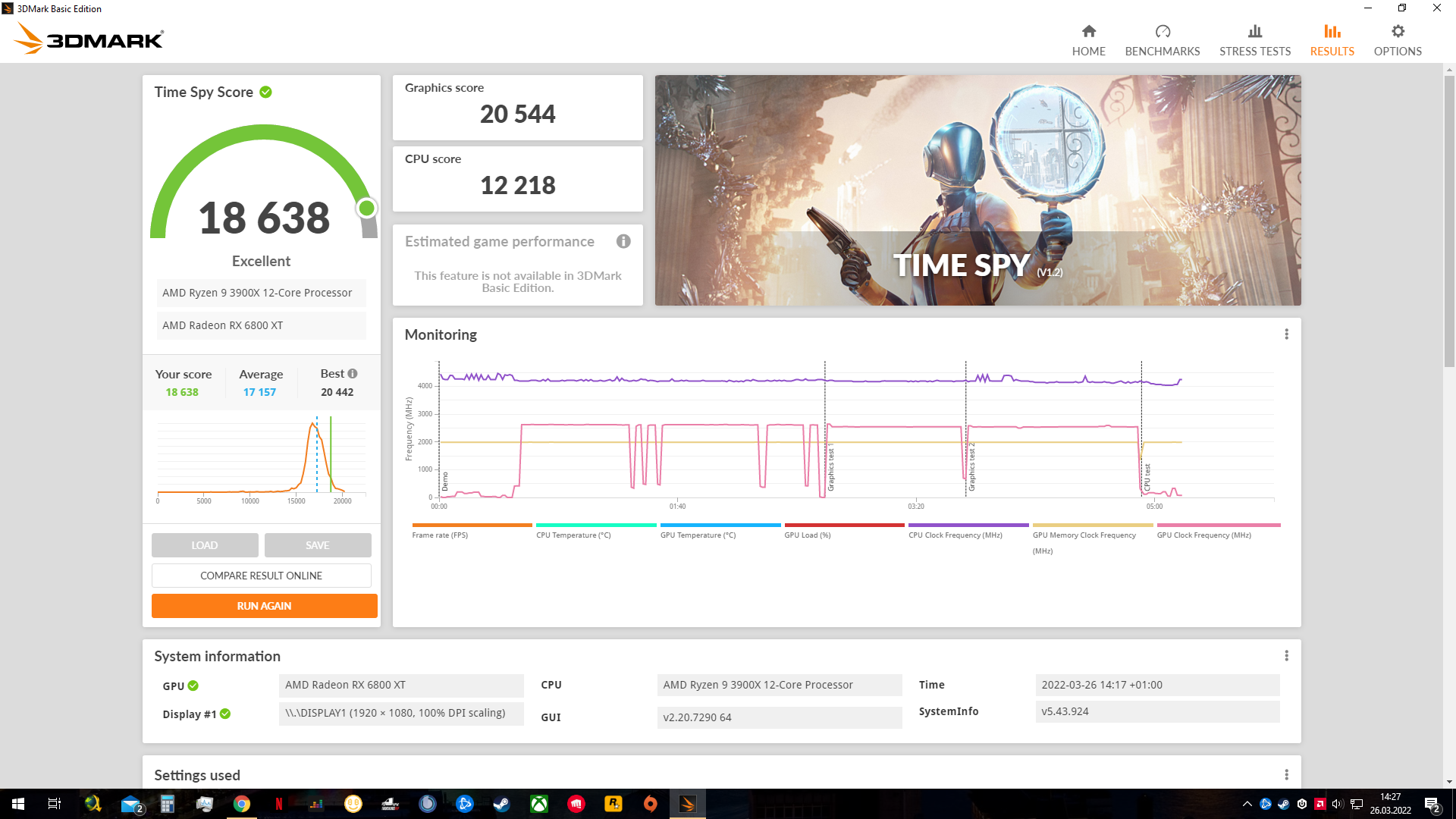Toggle the CPU Temperature legend item
This screenshot has height=819, width=1456.
[x=573, y=535]
